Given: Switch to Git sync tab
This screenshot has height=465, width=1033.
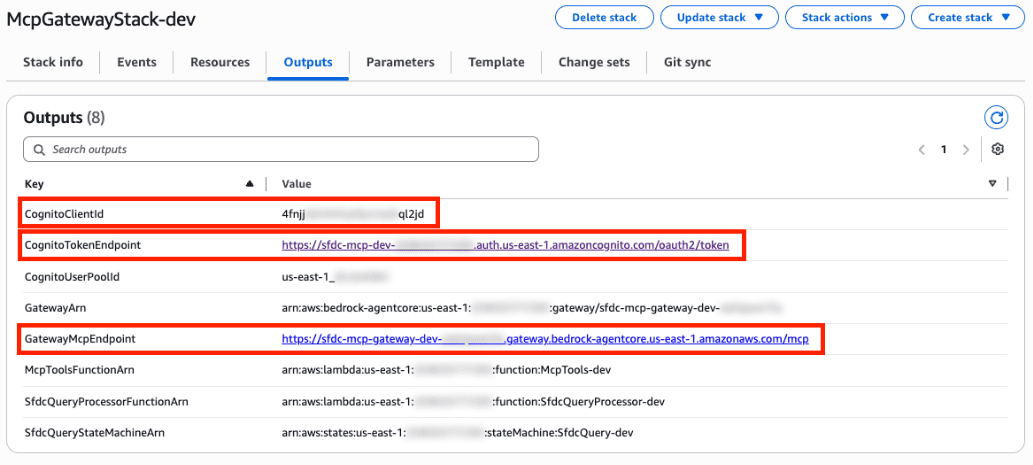Looking at the screenshot, I should point(687,63).
